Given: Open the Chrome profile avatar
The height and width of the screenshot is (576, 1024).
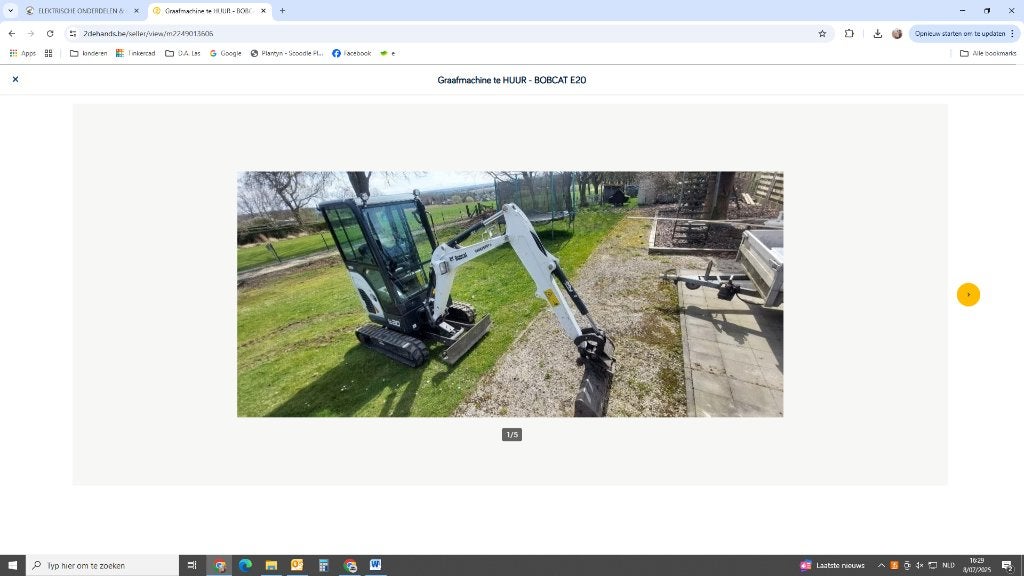Looking at the screenshot, I should click(x=897, y=33).
